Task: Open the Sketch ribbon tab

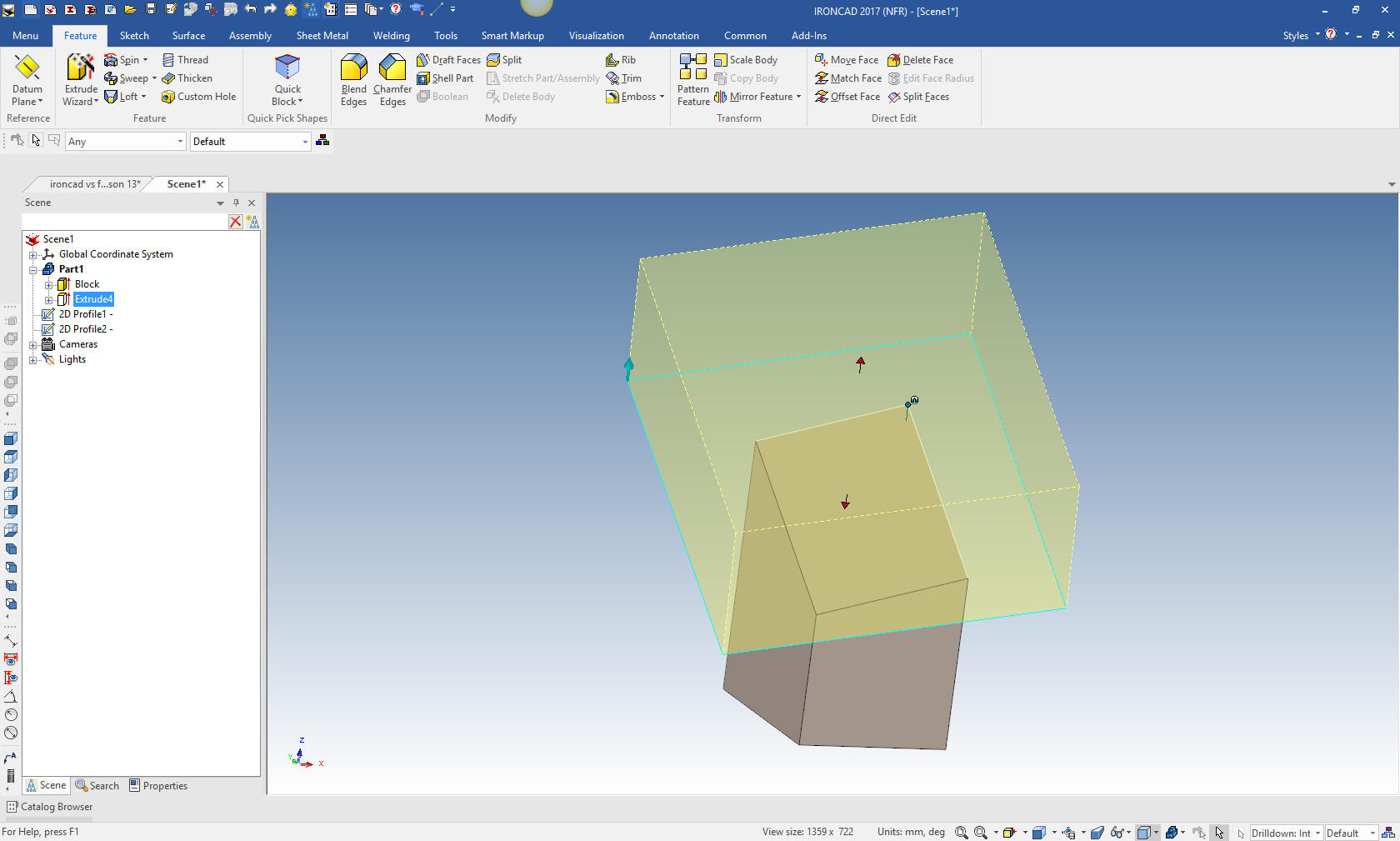Action: pos(134,36)
